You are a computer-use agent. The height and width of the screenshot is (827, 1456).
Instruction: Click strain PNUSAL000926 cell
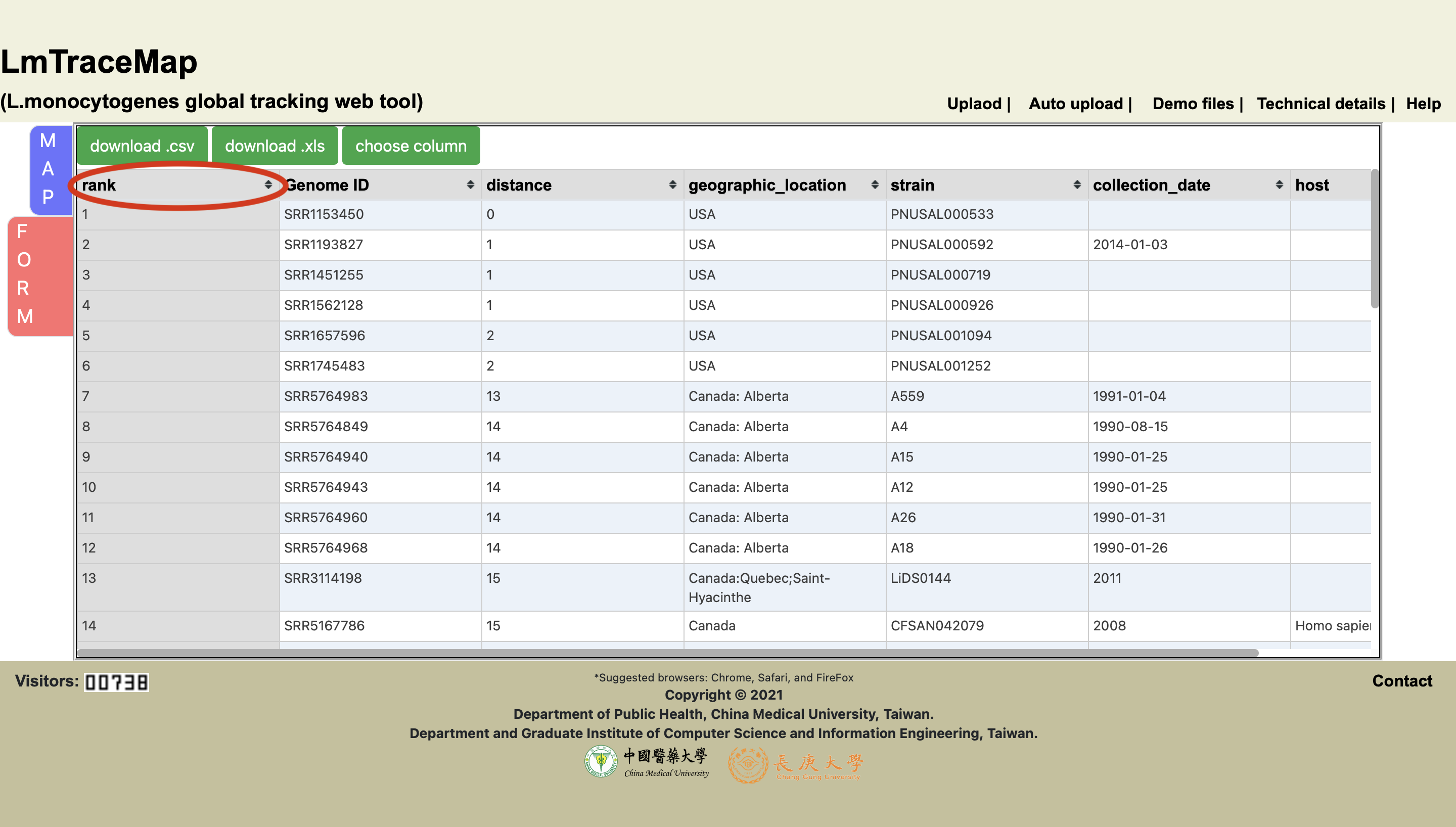coord(987,306)
